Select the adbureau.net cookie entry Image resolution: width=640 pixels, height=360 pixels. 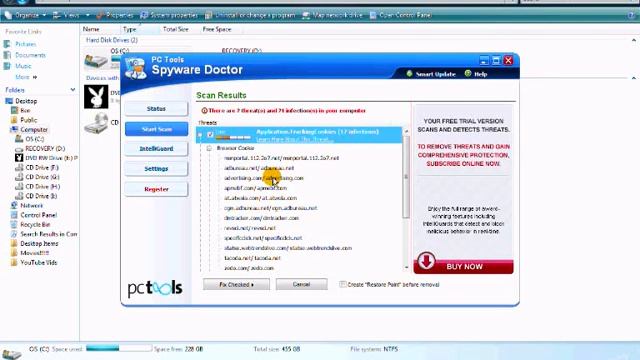[259, 168]
